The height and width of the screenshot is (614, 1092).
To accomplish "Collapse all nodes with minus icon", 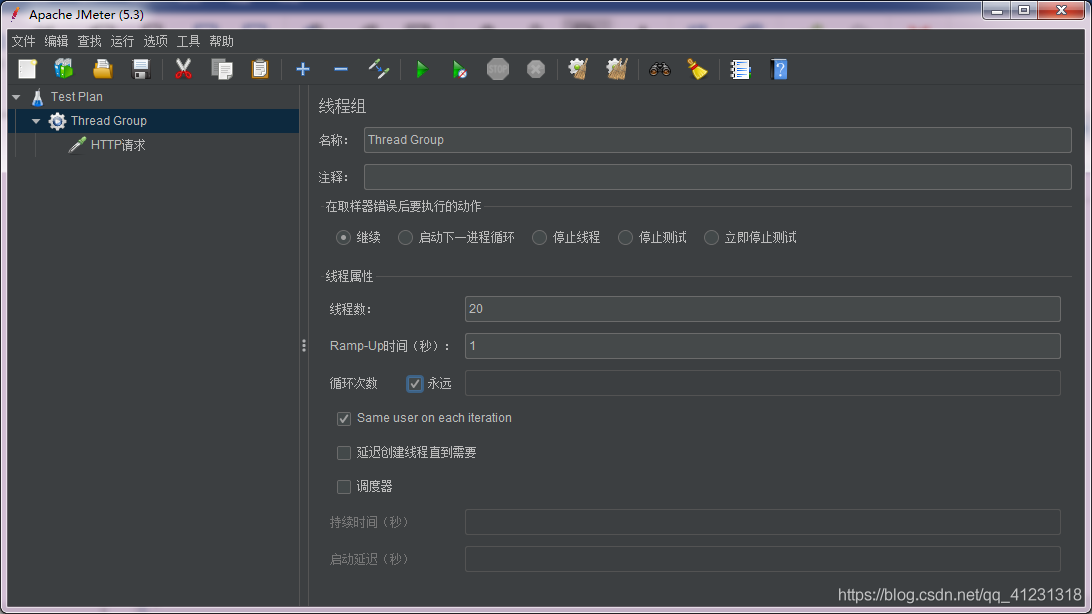I will click(341, 69).
